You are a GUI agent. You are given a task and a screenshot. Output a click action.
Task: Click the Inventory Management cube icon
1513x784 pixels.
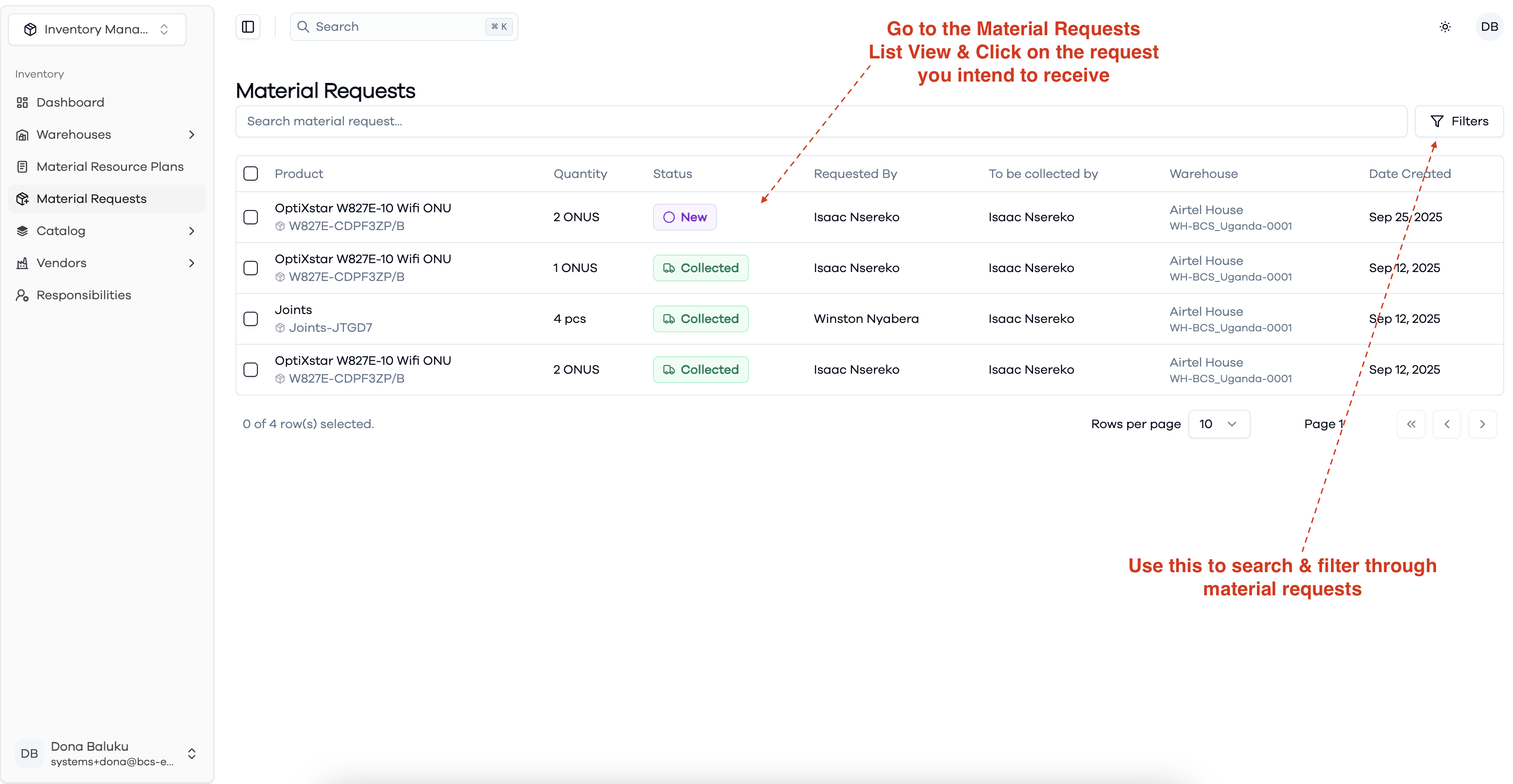tap(30, 29)
